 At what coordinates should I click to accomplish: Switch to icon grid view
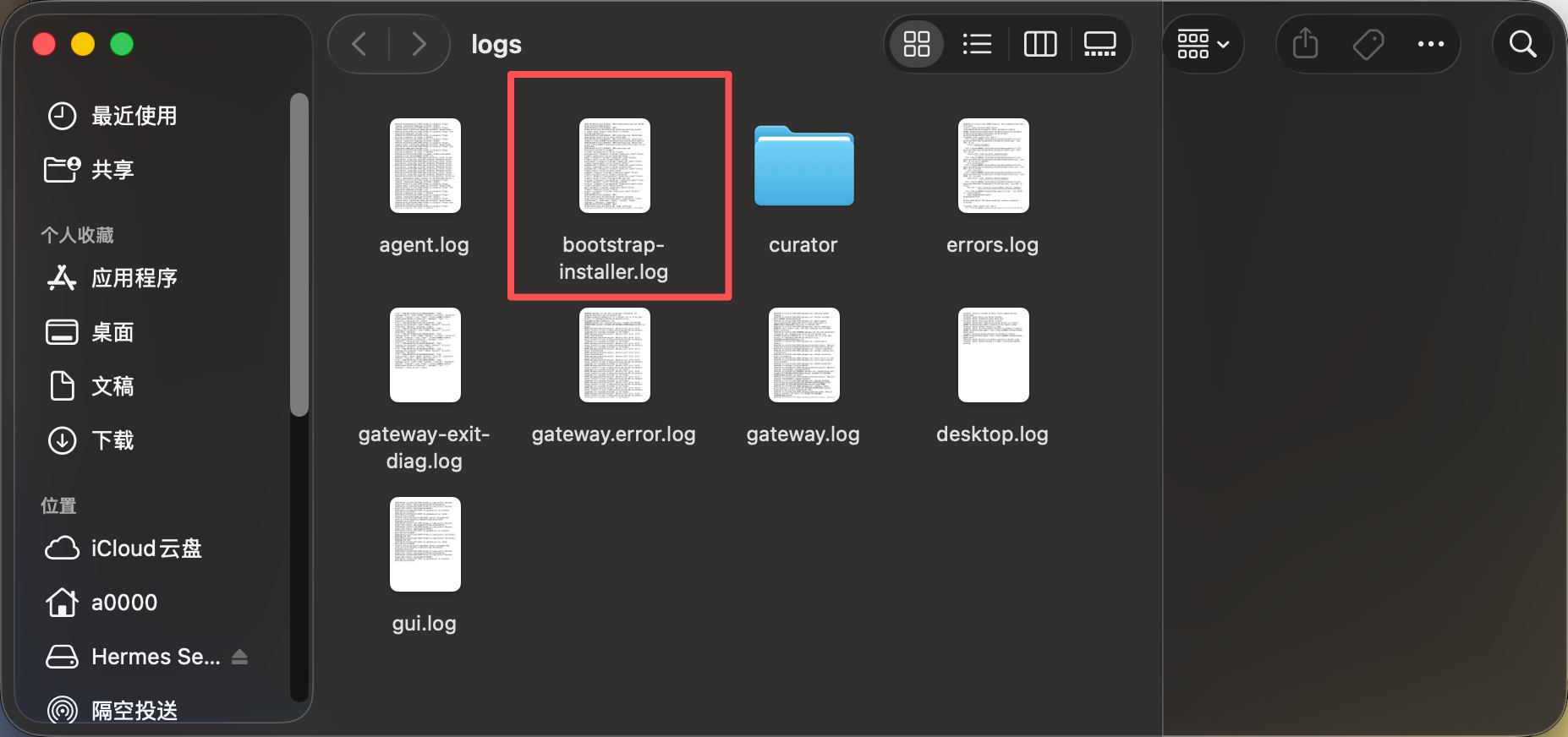(x=916, y=44)
